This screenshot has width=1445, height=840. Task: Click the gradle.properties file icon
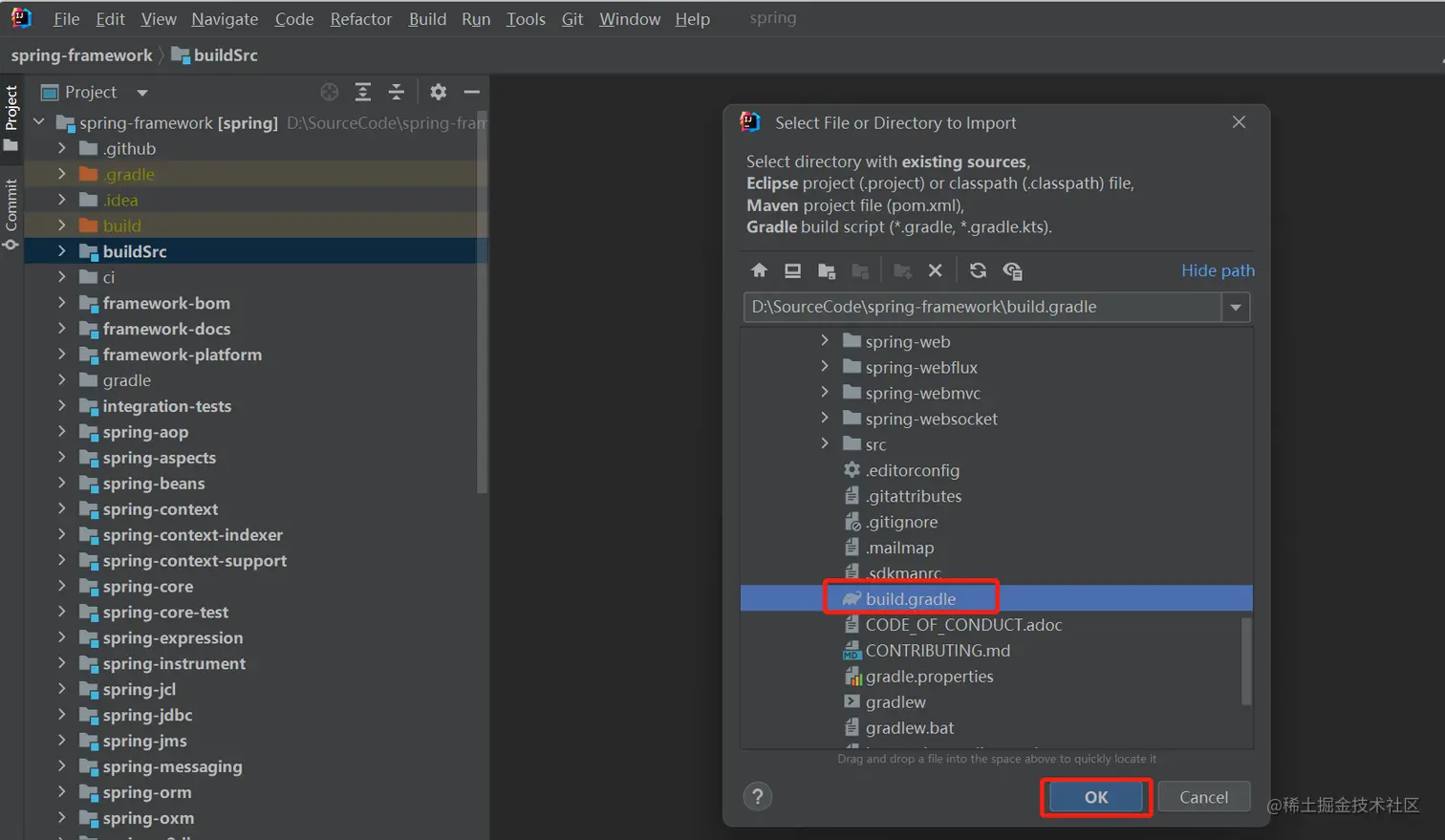[852, 676]
